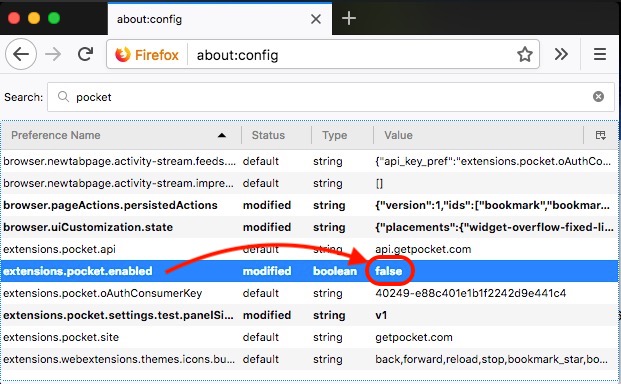Click the yellow minimize window button

(34, 18)
